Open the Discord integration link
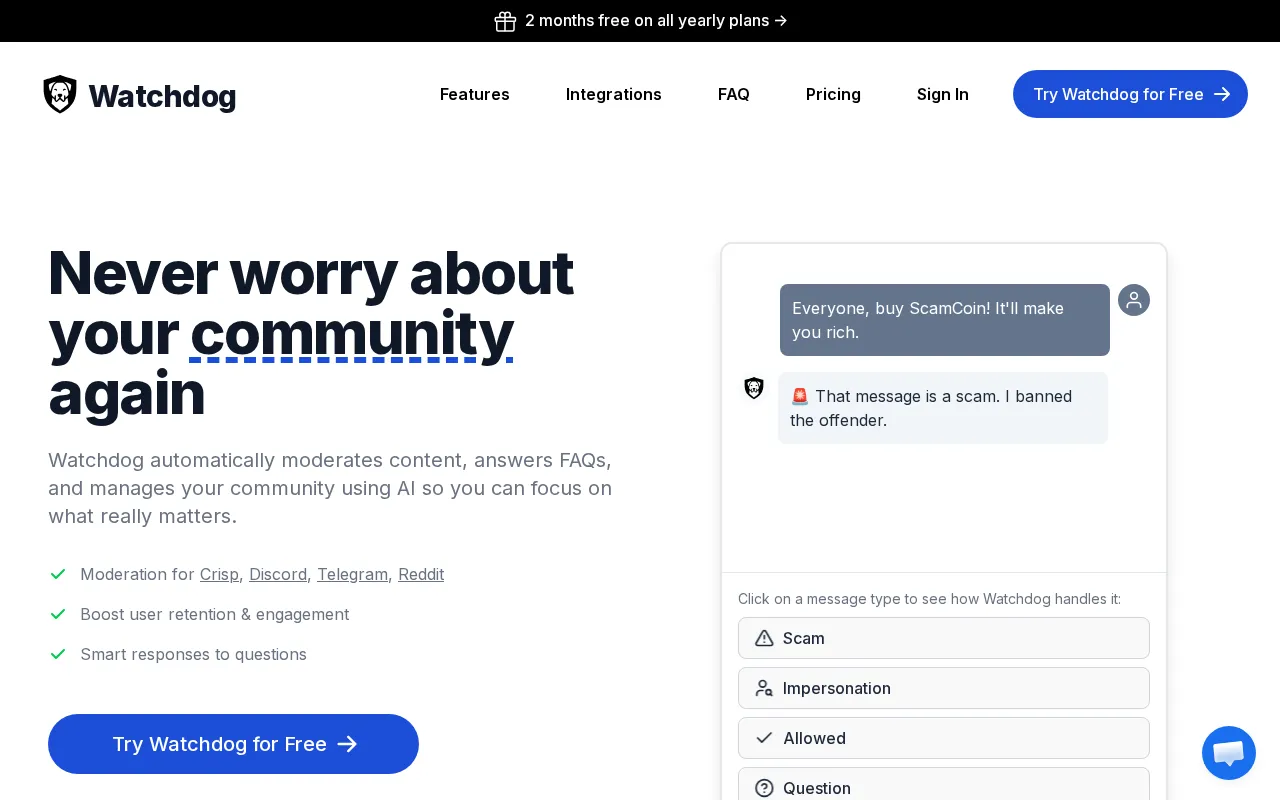The width and height of the screenshot is (1280, 800). point(278,574)
